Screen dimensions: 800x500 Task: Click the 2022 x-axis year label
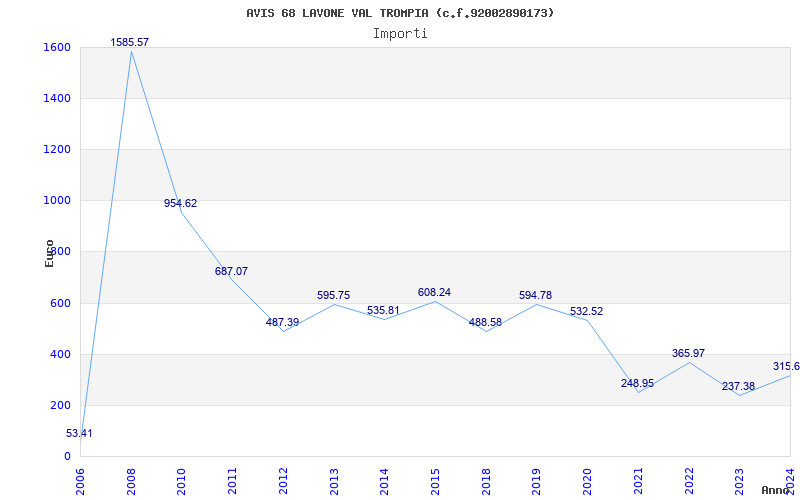pos(688,481)
